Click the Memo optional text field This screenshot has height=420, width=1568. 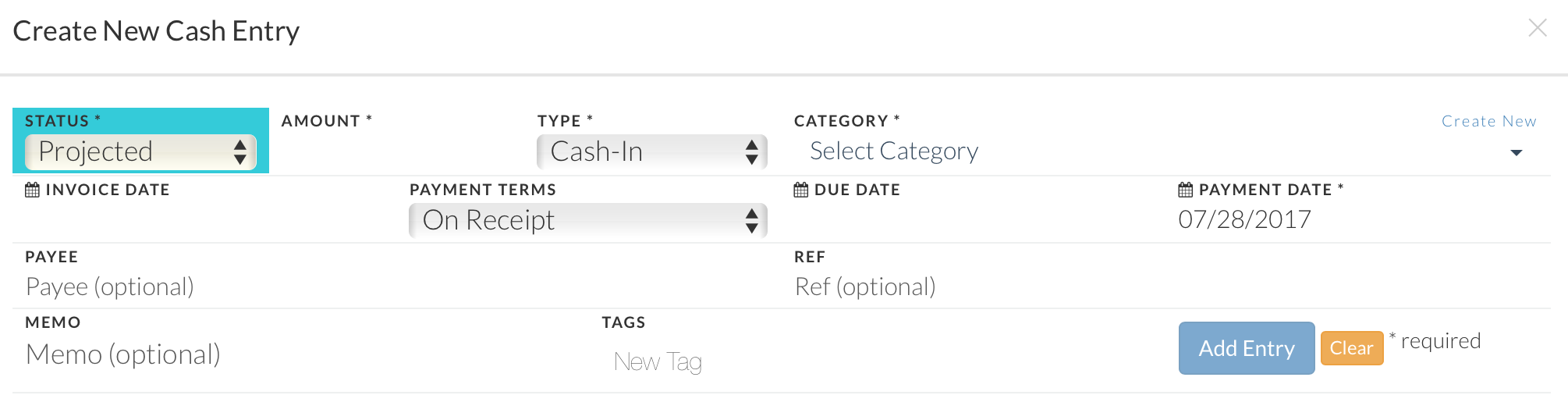tap(306, 354)
